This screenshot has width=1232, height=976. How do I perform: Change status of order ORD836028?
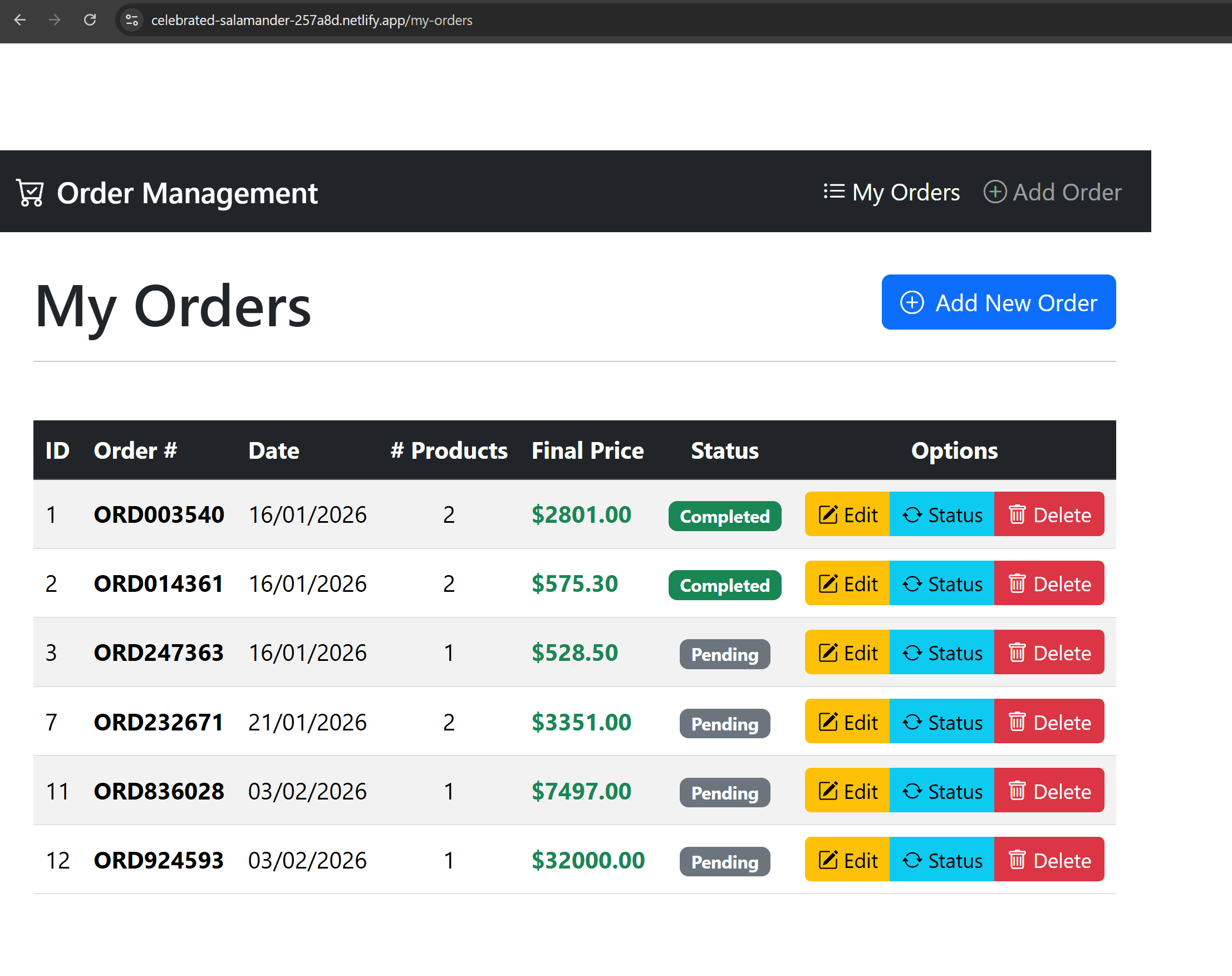[942, 791]
